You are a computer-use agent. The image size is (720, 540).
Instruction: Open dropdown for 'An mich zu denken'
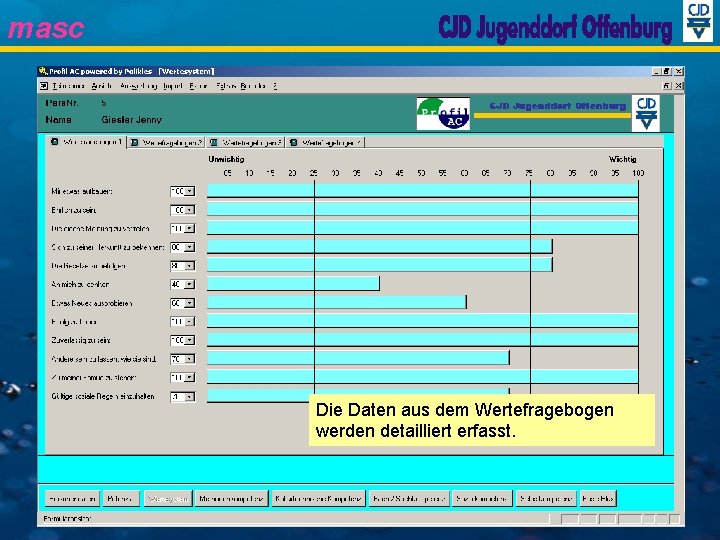point(190,285)
